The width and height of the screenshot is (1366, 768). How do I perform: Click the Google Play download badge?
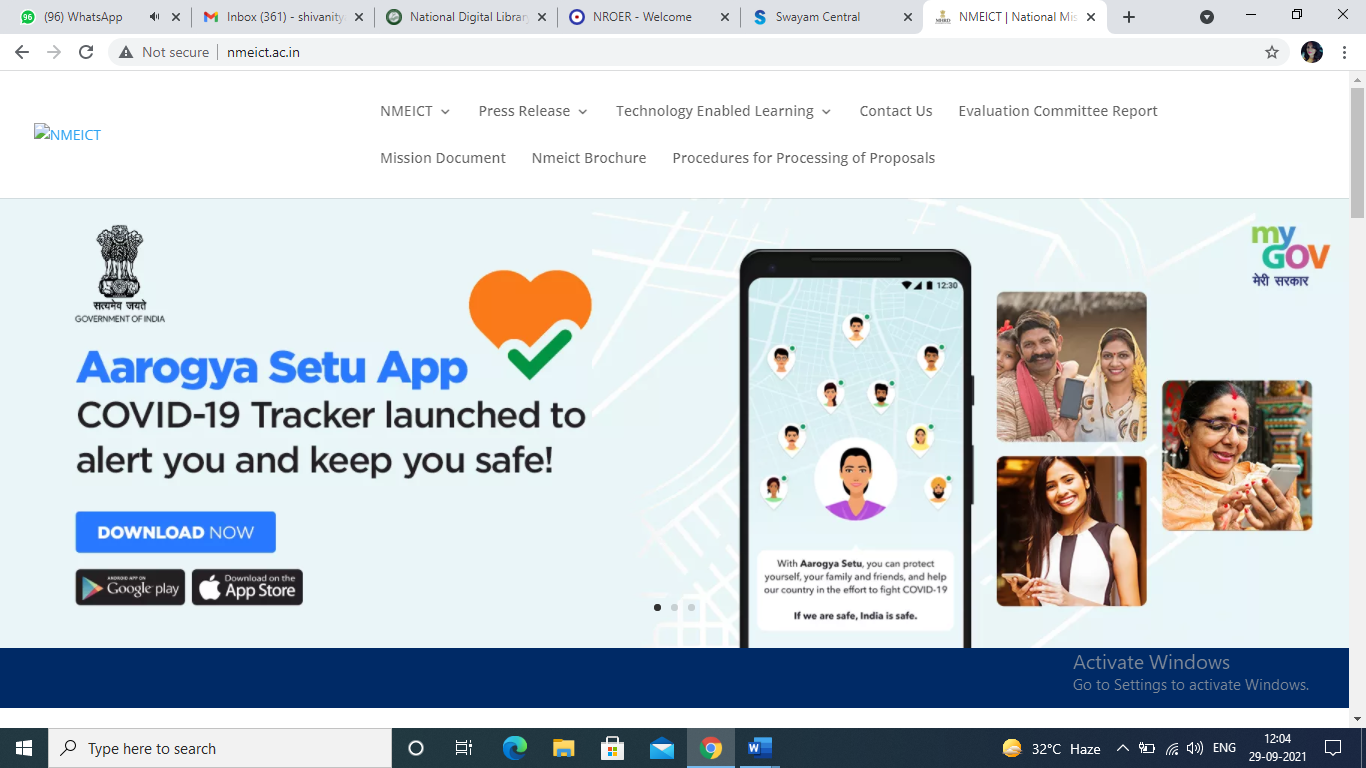click(130, 588)
